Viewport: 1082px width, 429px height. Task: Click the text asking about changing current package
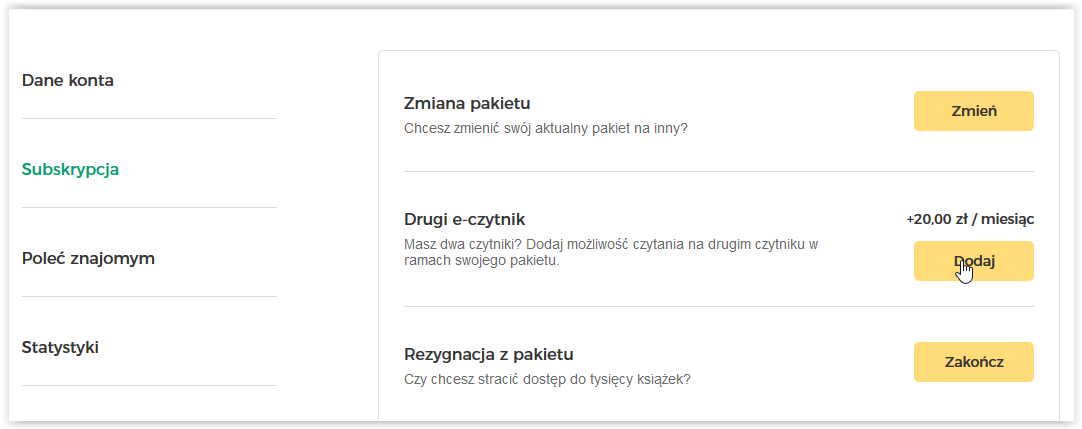[x=545, y=128]
